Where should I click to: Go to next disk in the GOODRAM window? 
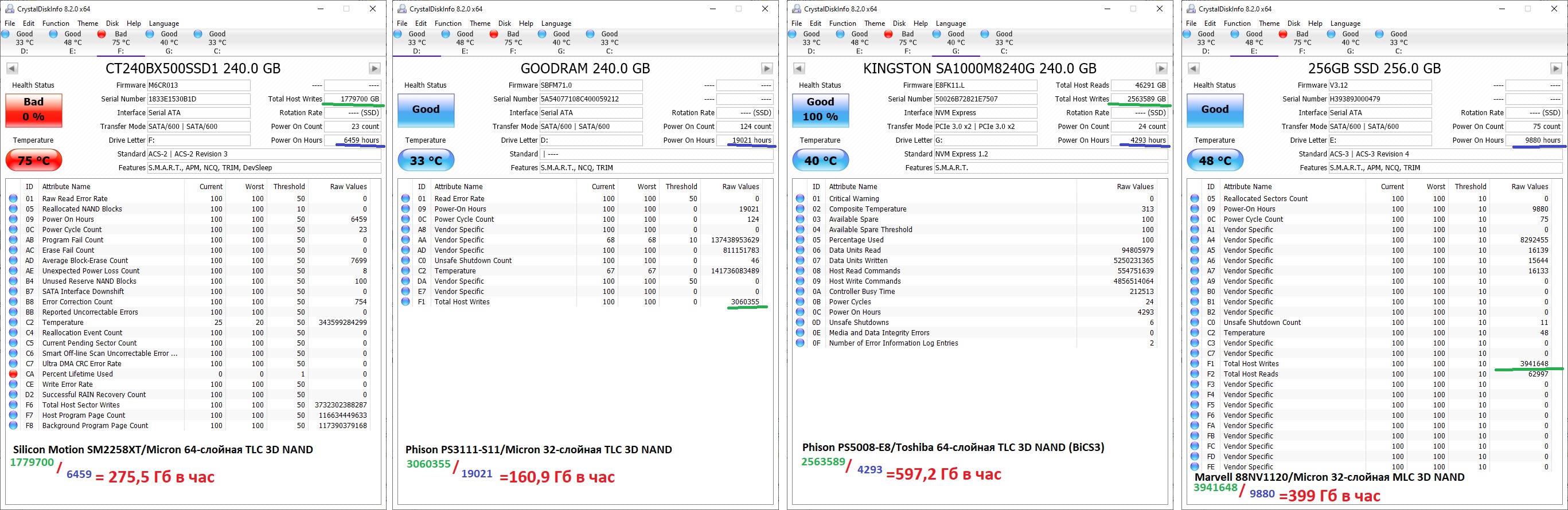767,68
